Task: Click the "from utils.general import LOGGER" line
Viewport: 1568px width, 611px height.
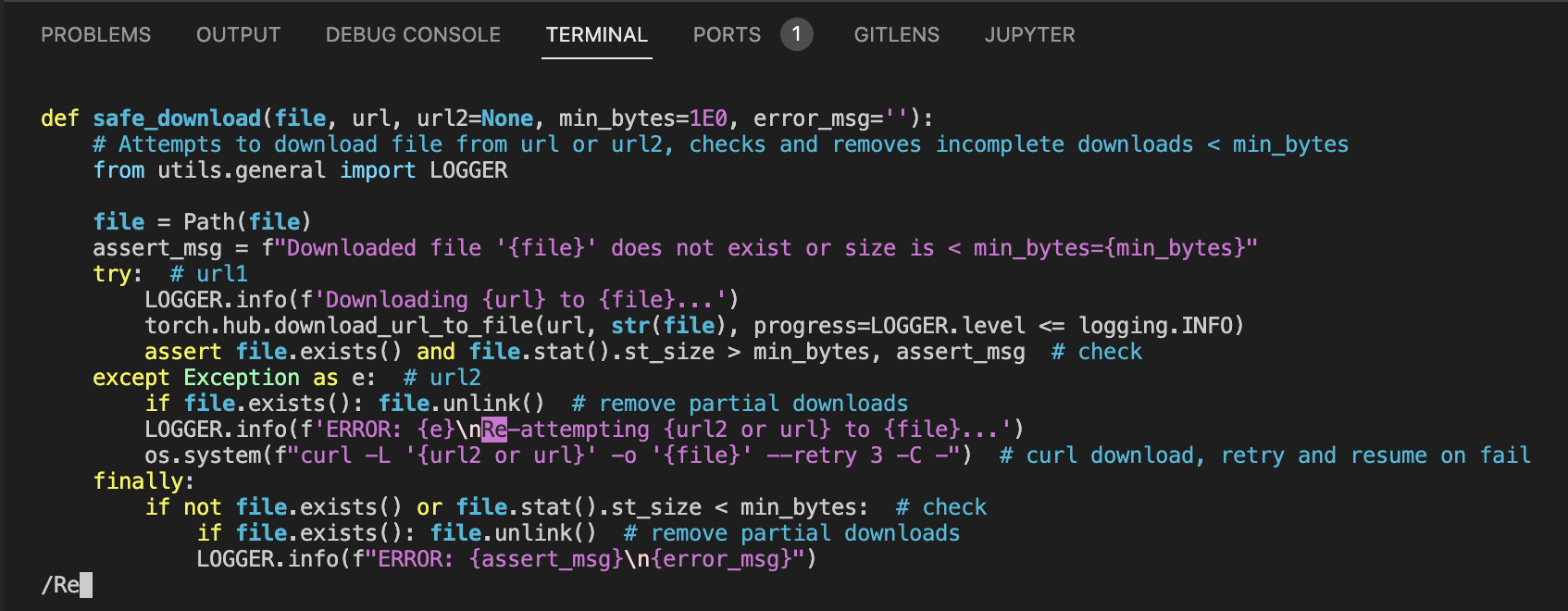Action: pos(300,170)
